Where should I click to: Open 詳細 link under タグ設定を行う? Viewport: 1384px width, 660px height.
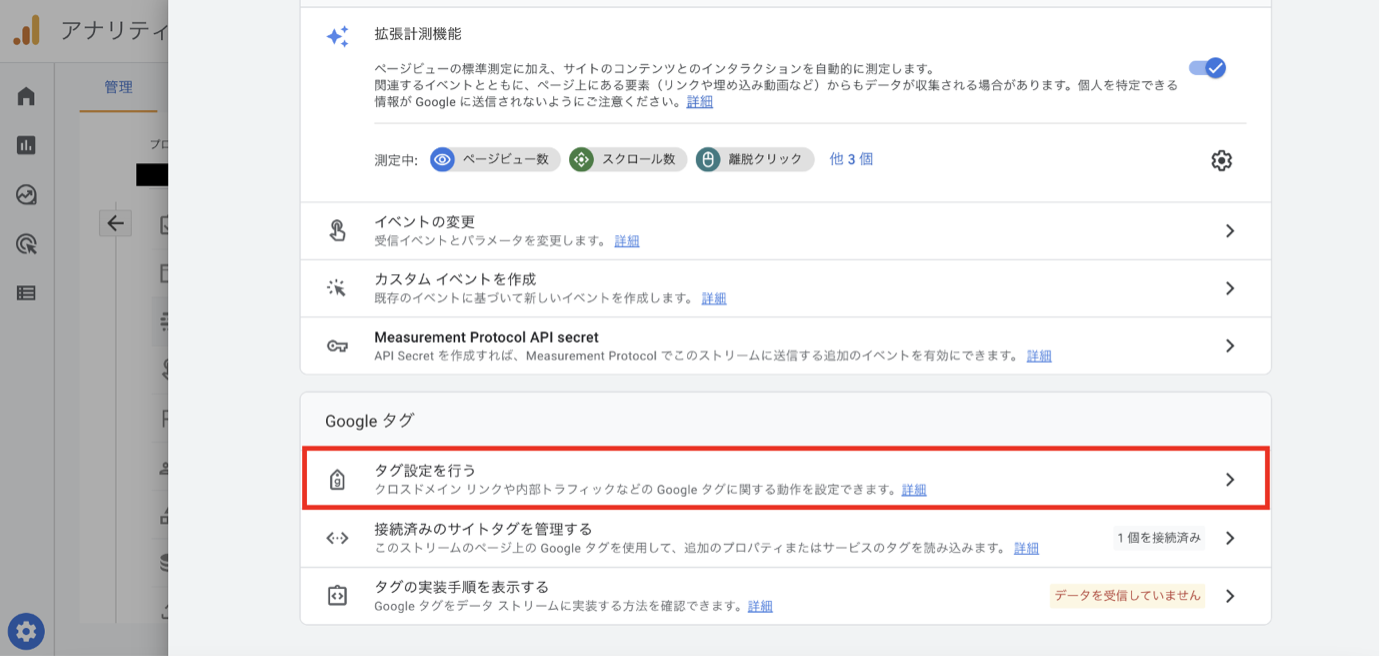coord(914,490)
